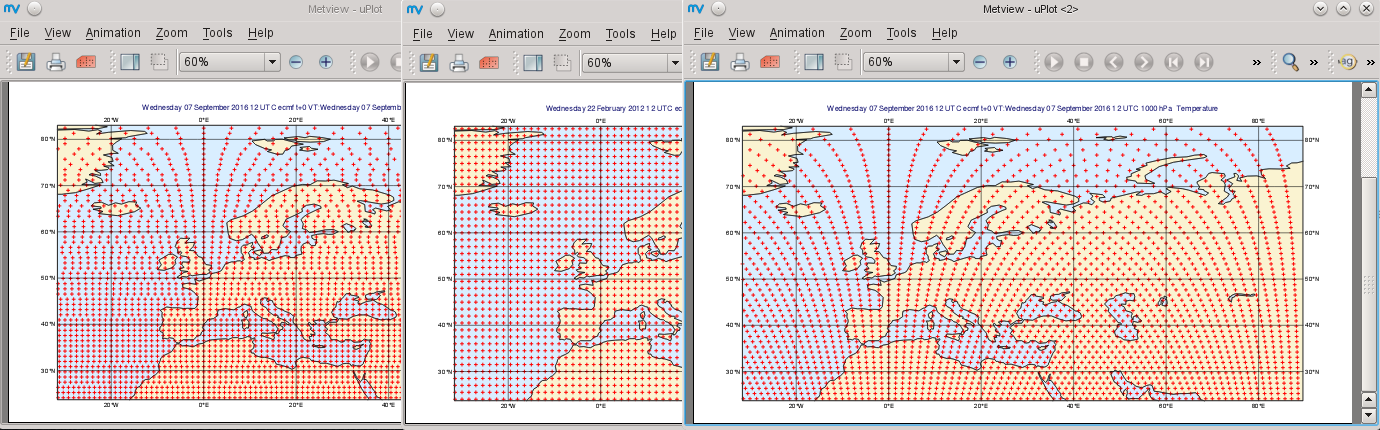Click the vertical scrollbar of uPlot <2> window

(1369, 252)
